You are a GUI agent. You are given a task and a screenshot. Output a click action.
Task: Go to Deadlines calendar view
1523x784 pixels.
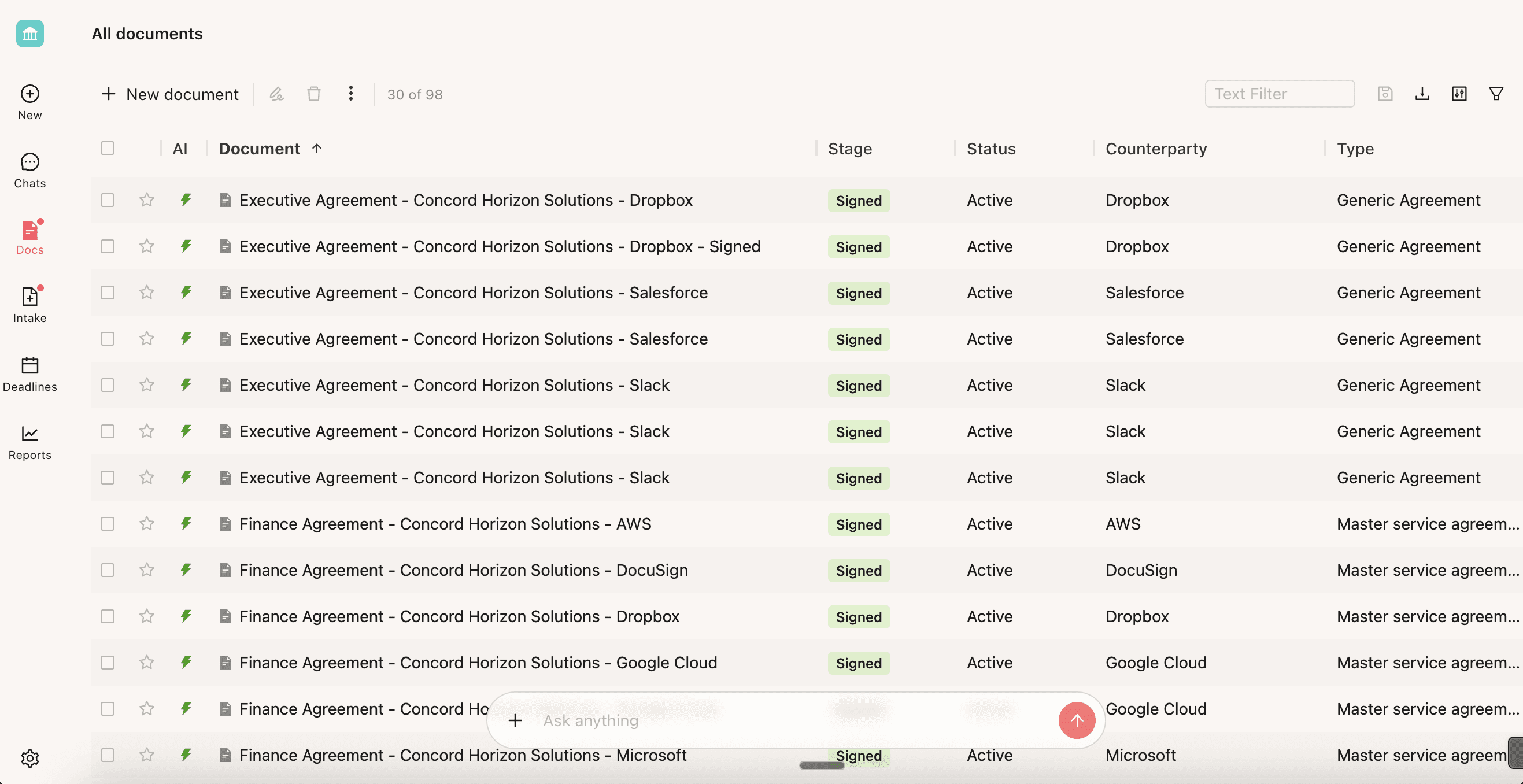pyautogui.click(x=29, y=373)
